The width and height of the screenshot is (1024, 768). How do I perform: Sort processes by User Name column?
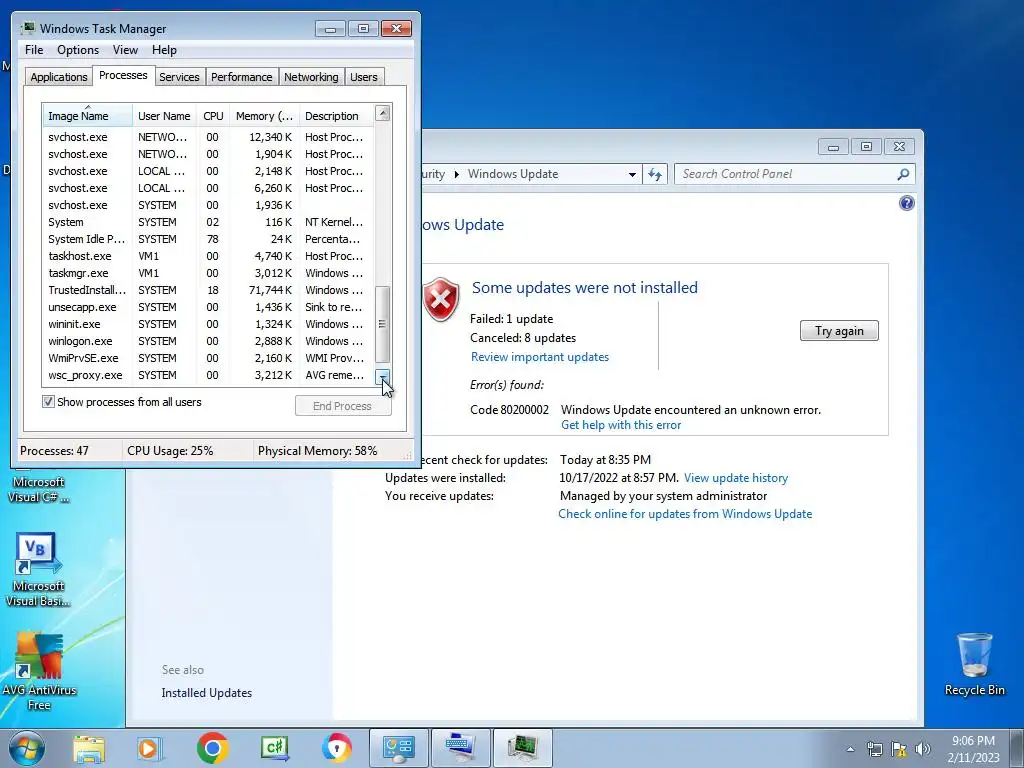[x=164, y=116]
